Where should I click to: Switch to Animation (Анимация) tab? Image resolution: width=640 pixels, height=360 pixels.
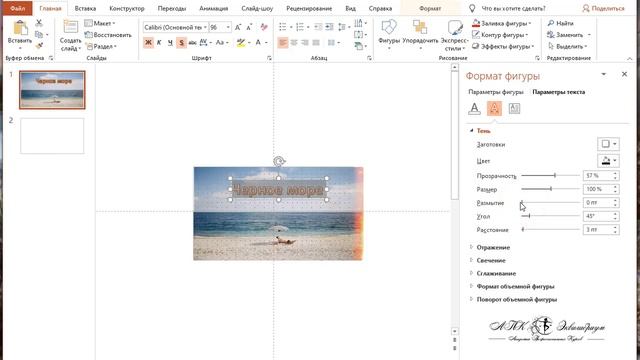[x=213, y=8]
